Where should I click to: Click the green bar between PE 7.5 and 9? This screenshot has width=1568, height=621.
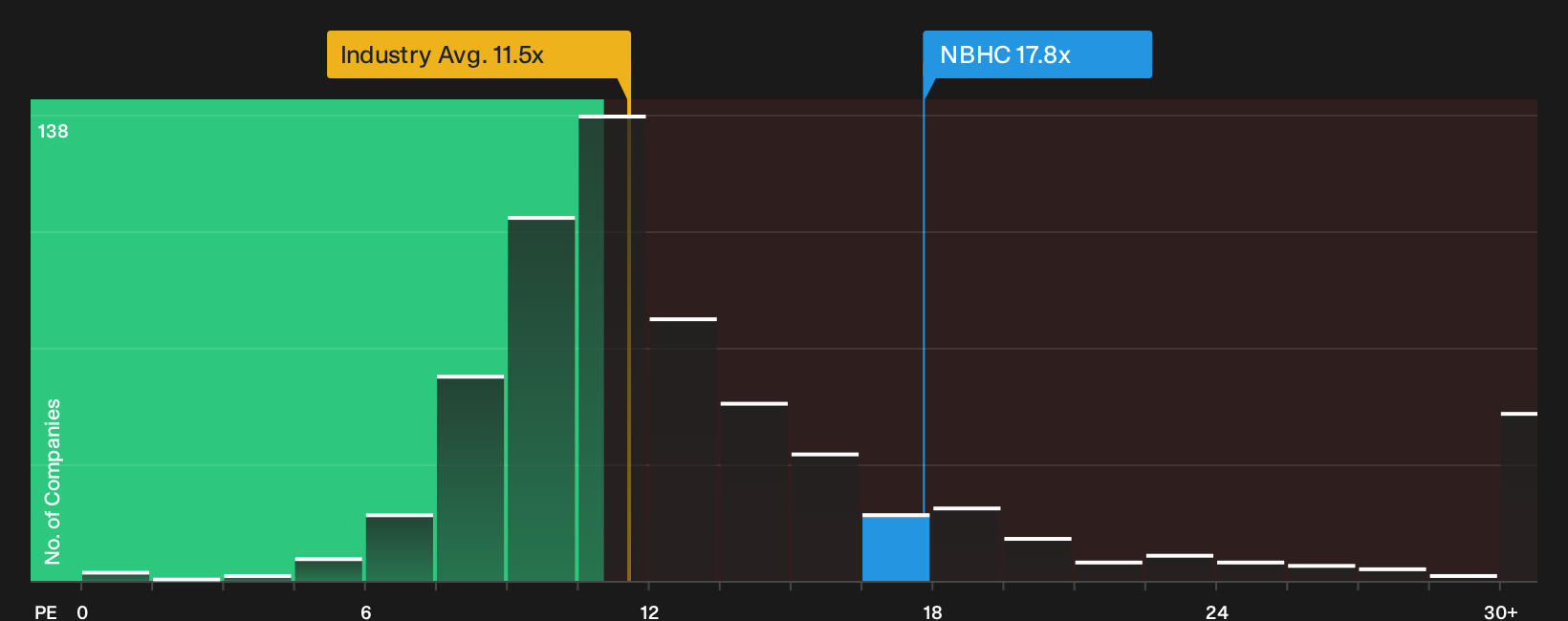470,478
